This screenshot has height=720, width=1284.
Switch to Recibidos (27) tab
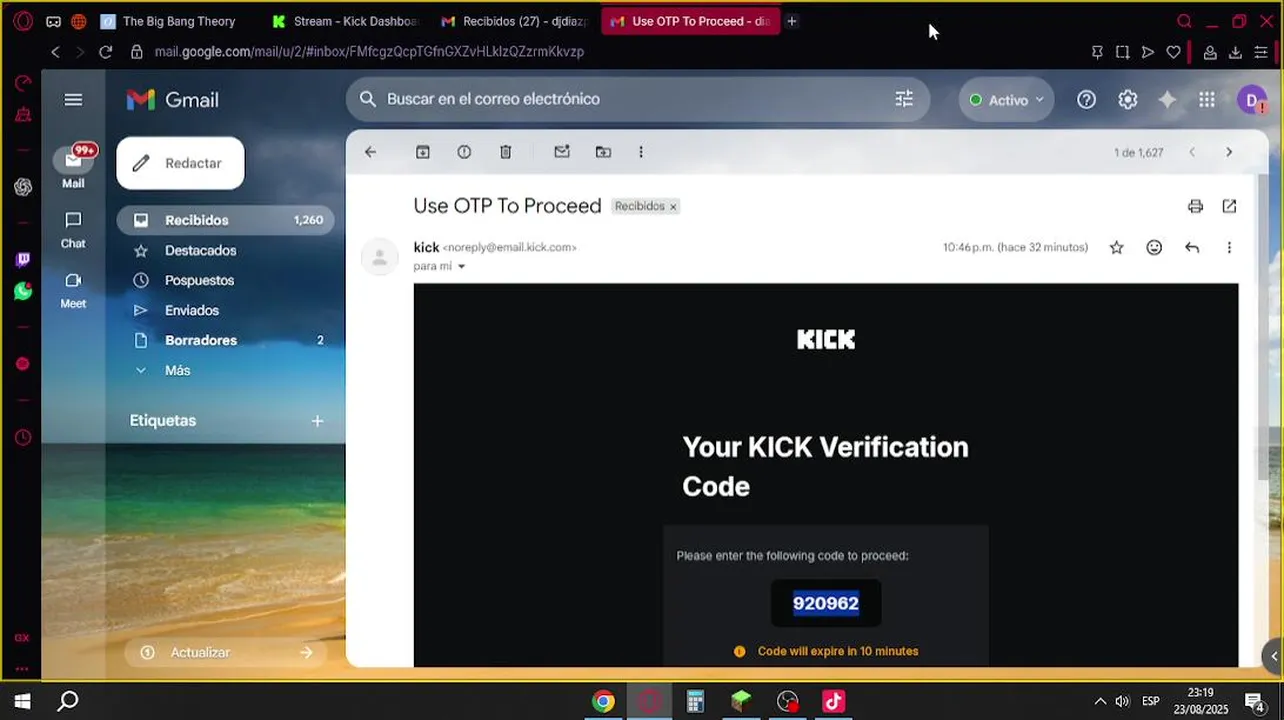tap(515, 21)
